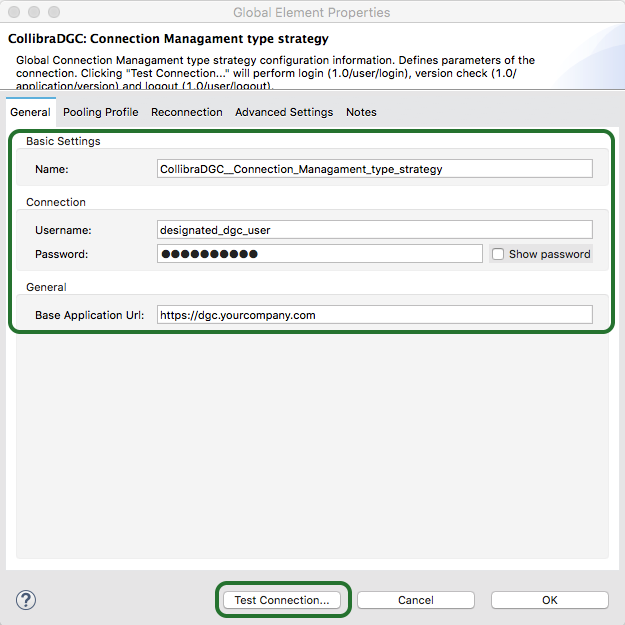Click the heading "CollibraDGC: Connection Managament type strategy"
Image resolution: width=625 pixels, height=625 pixels.
coord(168,39)
